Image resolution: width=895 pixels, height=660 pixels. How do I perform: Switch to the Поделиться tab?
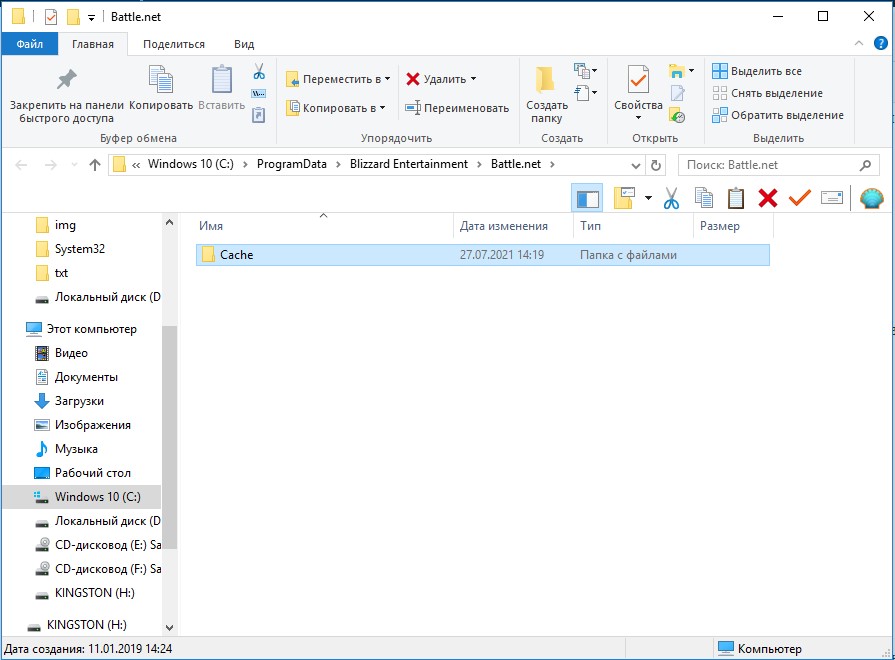pos(174,44)
